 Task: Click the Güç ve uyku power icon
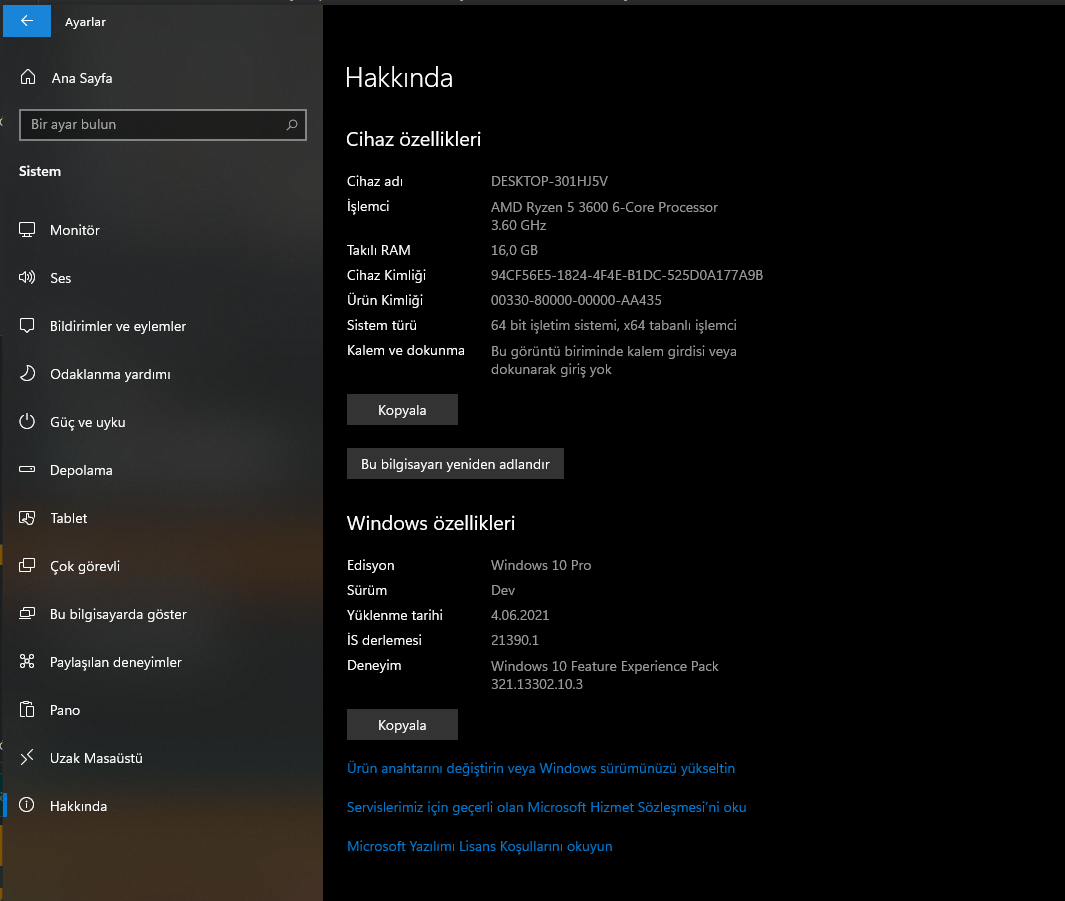pos(27,422)
